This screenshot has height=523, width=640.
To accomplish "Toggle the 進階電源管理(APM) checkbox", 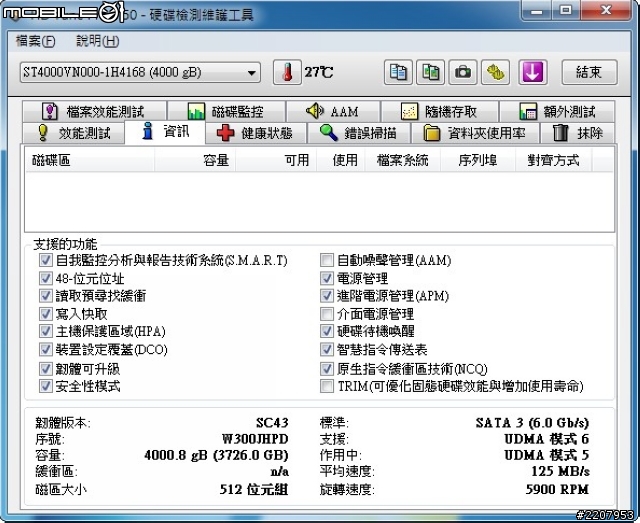I will tap(327, 296).
